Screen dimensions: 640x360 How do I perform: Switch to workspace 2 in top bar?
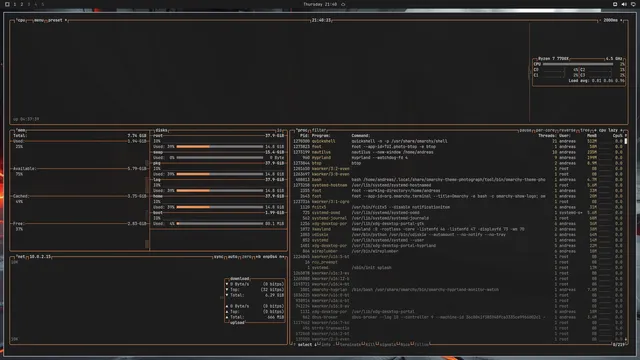click(x=22, y=4)
